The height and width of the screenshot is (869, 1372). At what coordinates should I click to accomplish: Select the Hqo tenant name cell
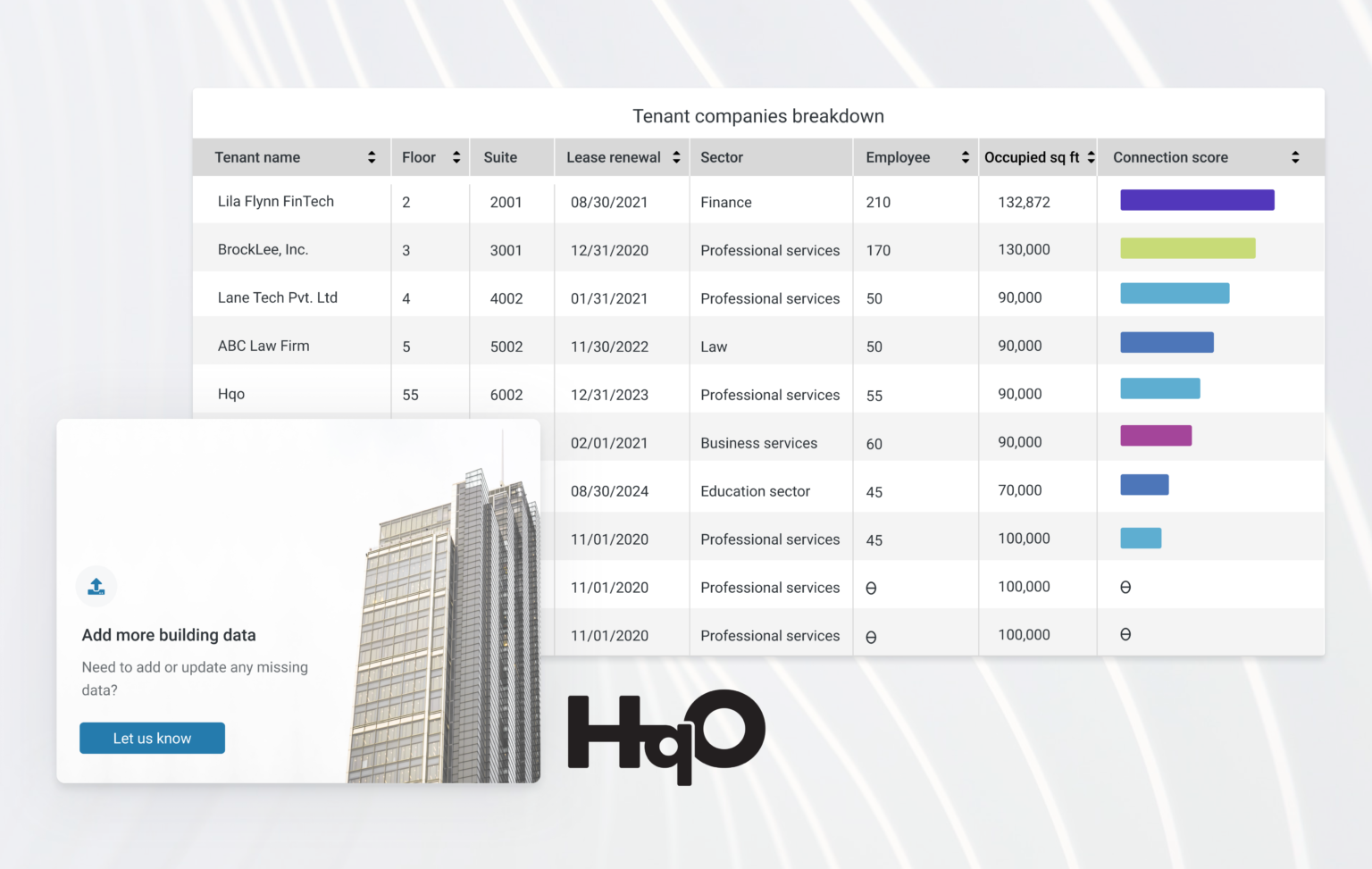[x=231, y=393]
